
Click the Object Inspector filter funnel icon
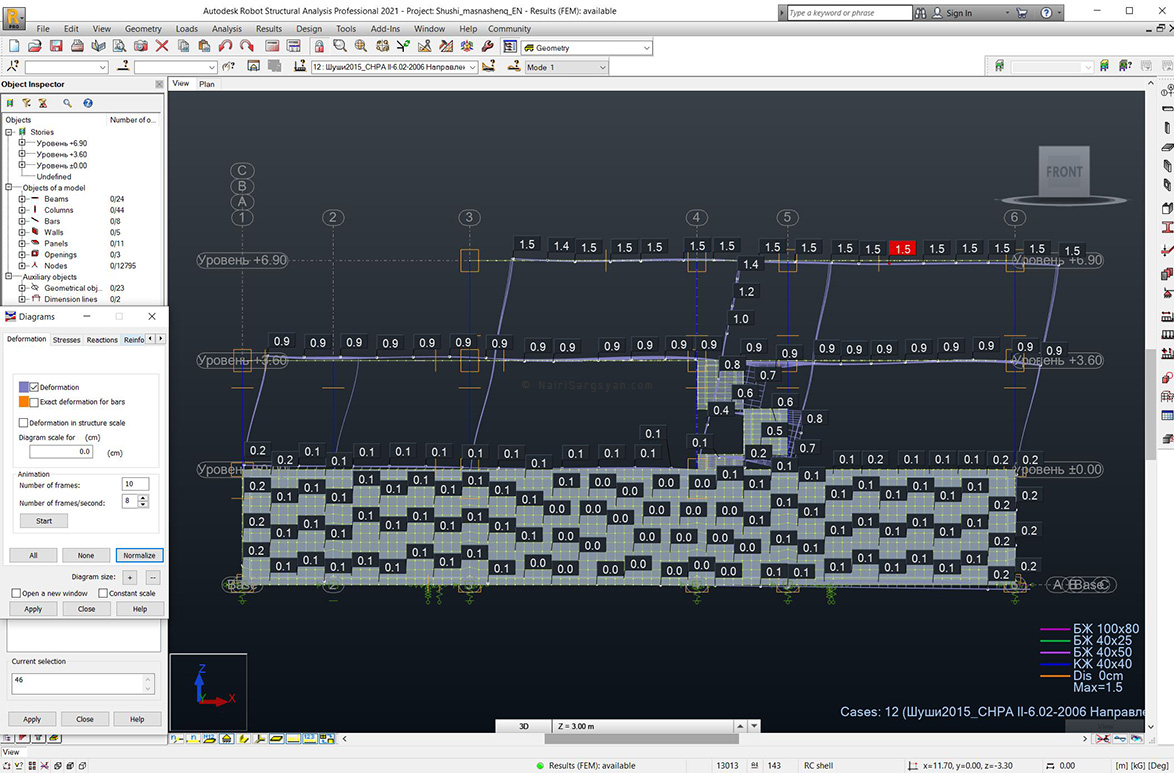(x=26, y=103)
